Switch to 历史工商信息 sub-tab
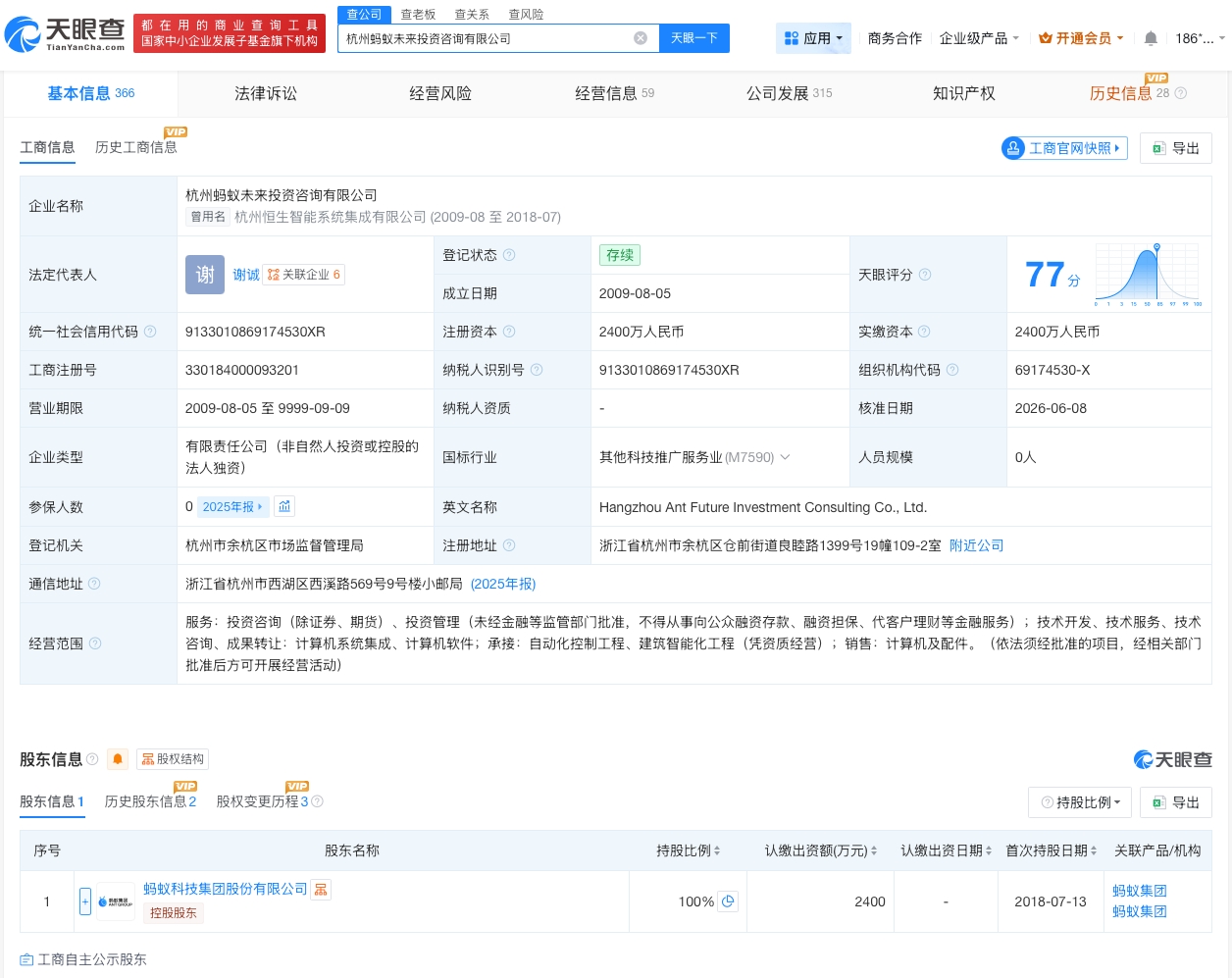1232x978 pixels. pos(136,147)
